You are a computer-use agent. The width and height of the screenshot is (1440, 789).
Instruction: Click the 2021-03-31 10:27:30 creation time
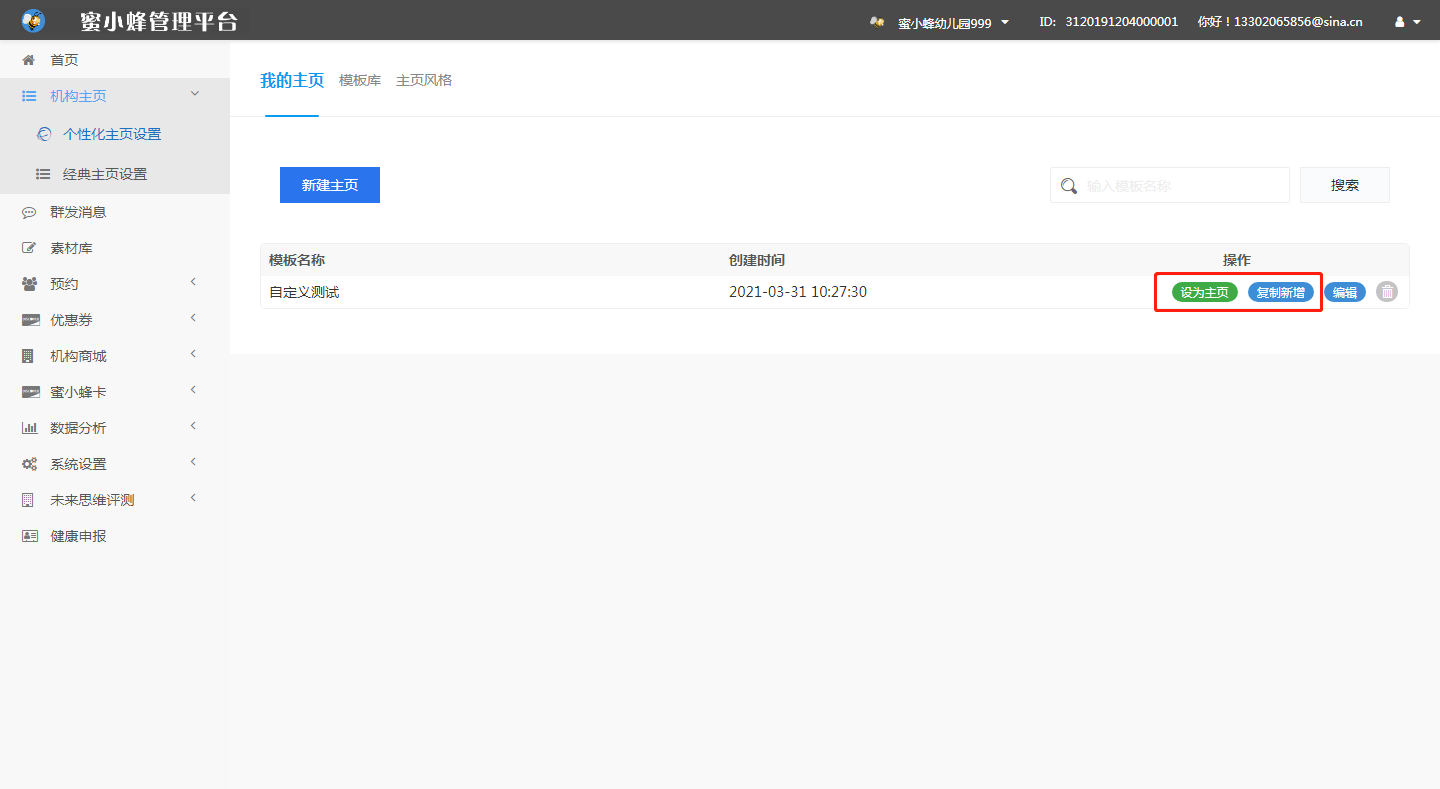tap(798, 292)
